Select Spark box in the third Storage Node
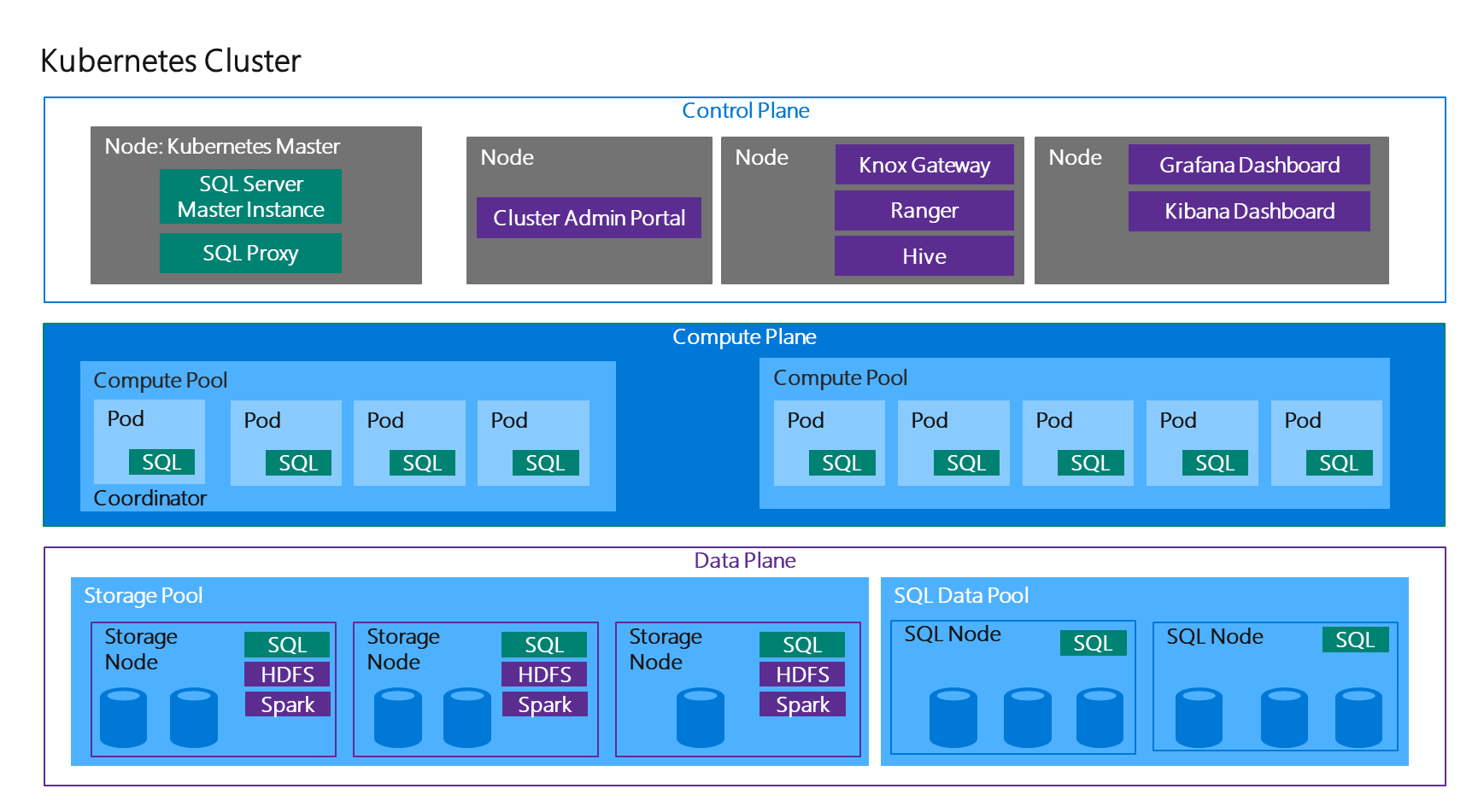Image resolution: width=1478 pixels, height=812 pixels. coord(802,704)
